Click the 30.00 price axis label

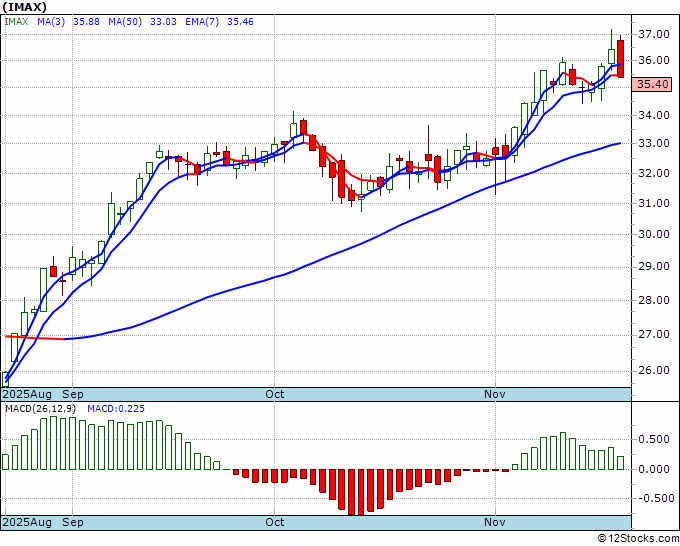click(x=654, y=234)
